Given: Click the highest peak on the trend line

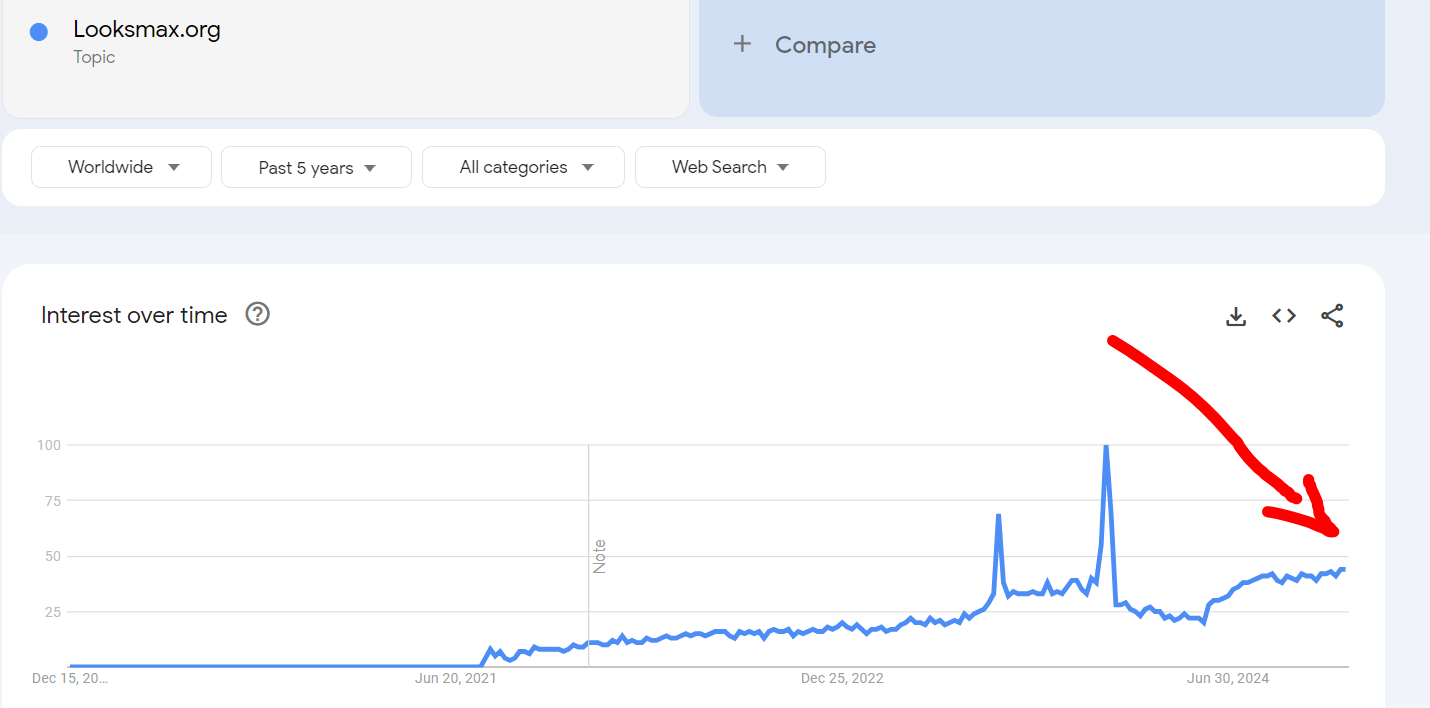Looking at the screenshot, I should 1105,447.
